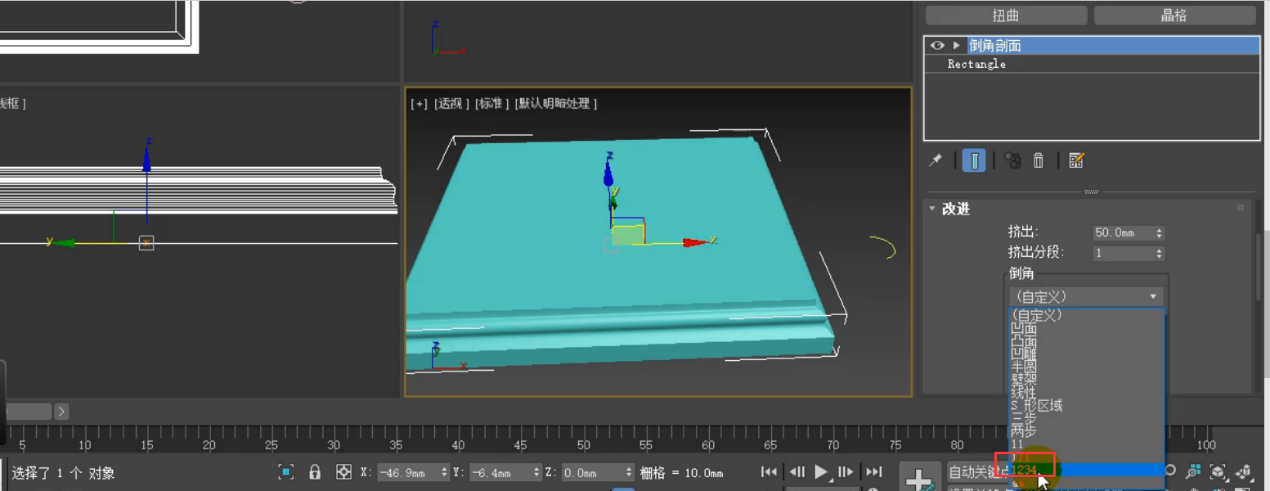Click the Pin Stack icon
The image size is (1270, 491).
point(936,160)
